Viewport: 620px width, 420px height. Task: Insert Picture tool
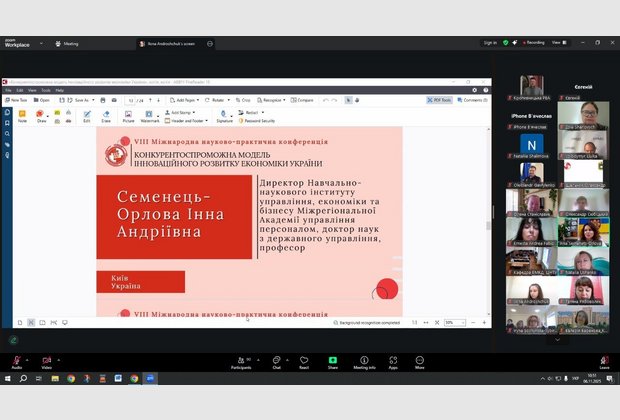coord(128,117)
